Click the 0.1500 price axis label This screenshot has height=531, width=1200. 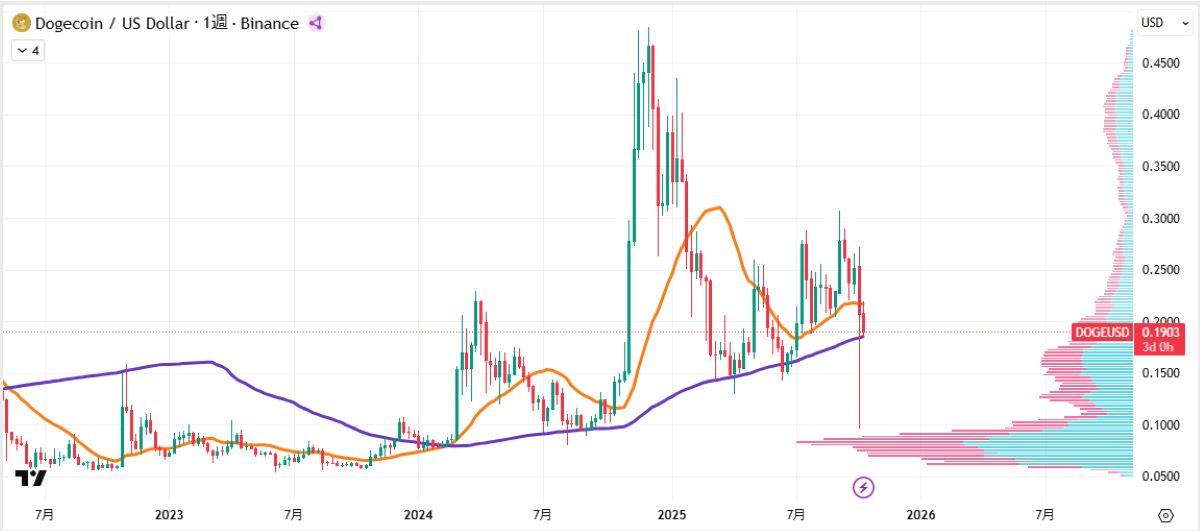point(1159,373)
